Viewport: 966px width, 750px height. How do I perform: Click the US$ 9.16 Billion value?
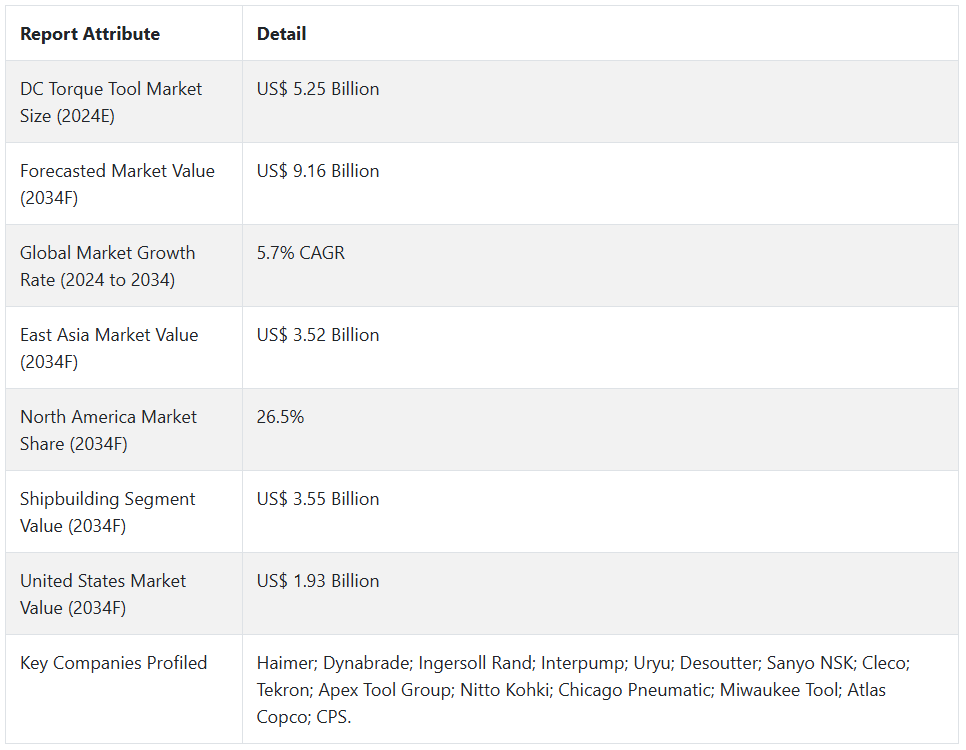point(318,171)
